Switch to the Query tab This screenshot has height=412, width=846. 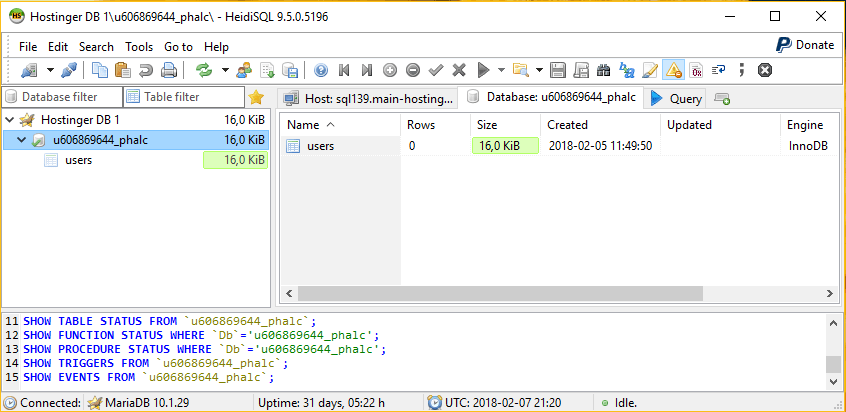pos(676,98)
